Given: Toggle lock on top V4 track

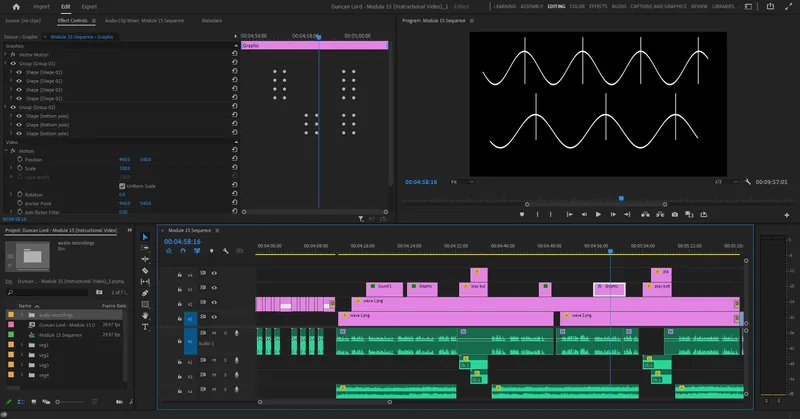Looking at the screenshot, I should [180, 275].
